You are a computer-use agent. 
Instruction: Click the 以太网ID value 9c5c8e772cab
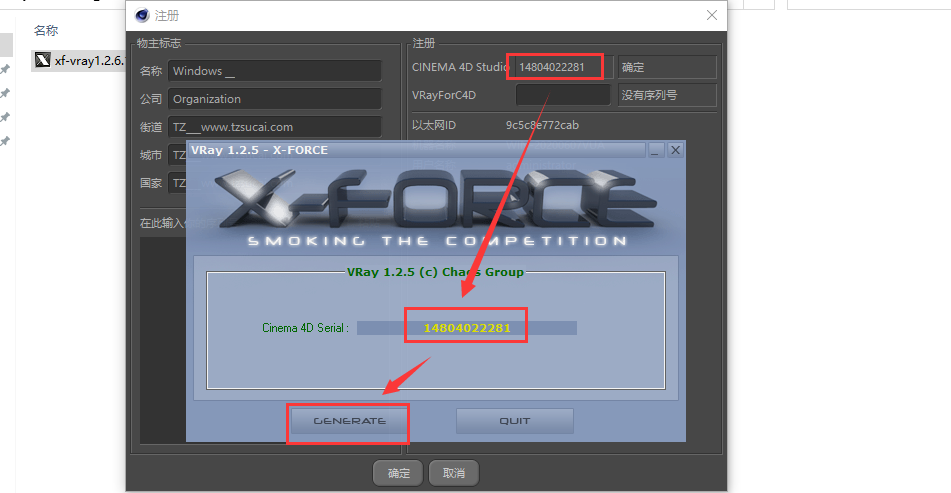[542, 126]
